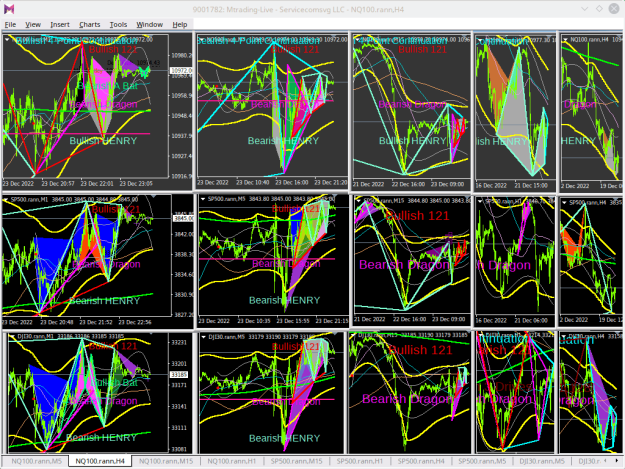625x469 pixels.
Task: Switch to the NQ100.rann,M5 chart tab
Action: [x=36, y=461]
